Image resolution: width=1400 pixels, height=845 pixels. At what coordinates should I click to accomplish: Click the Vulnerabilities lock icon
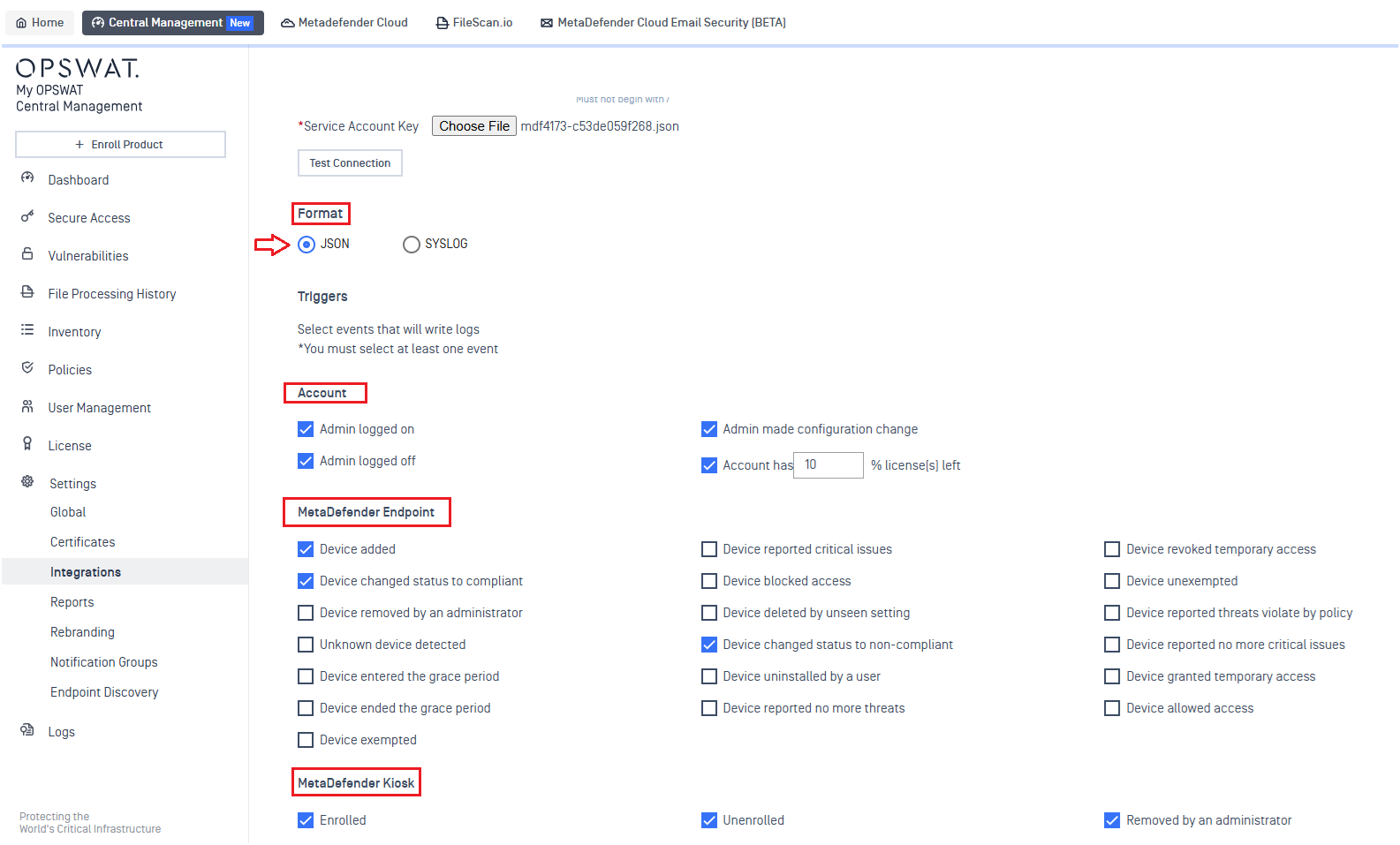[27, 254]
